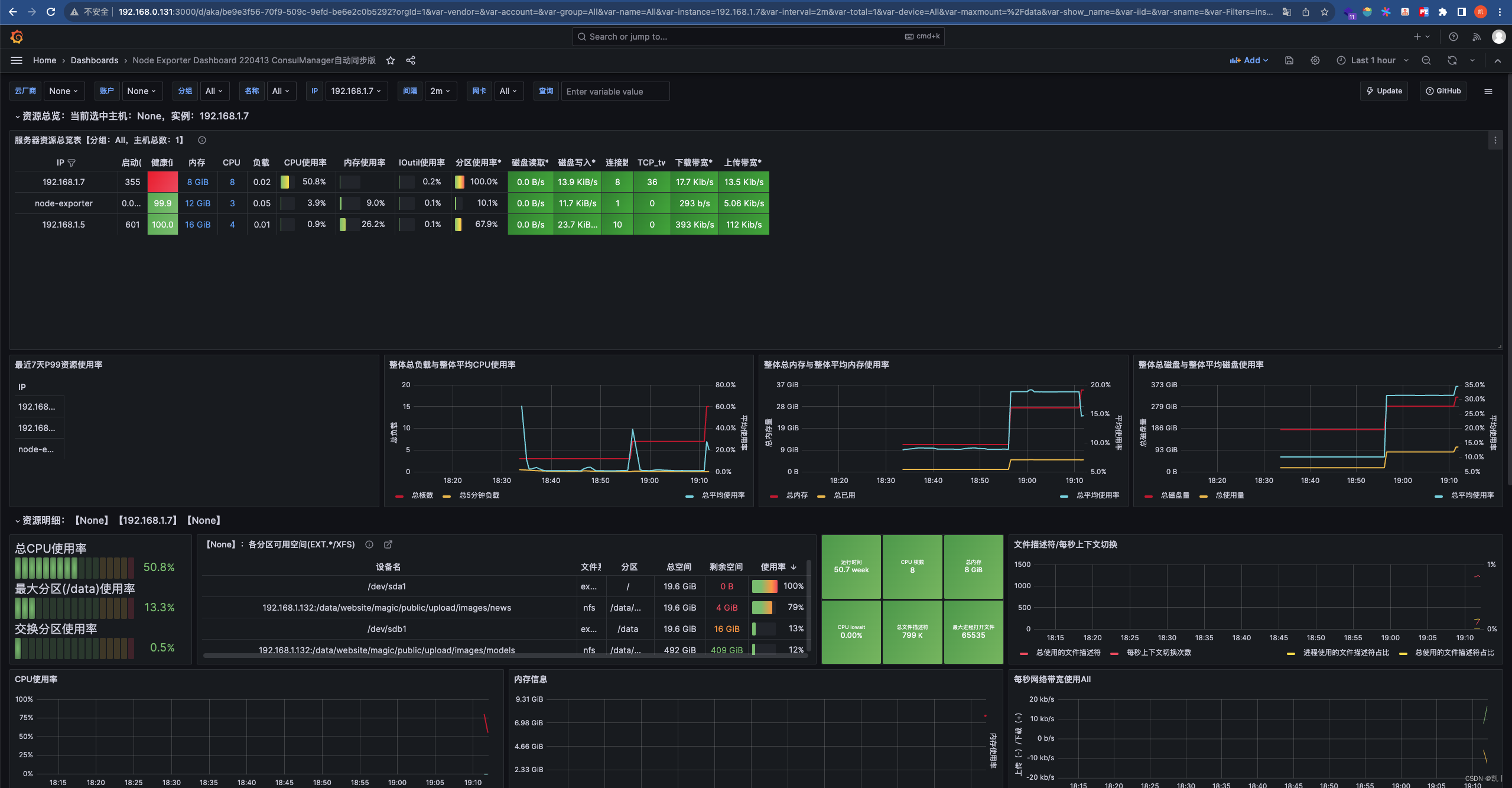Open the help question-mark icon

(1454, 37)
